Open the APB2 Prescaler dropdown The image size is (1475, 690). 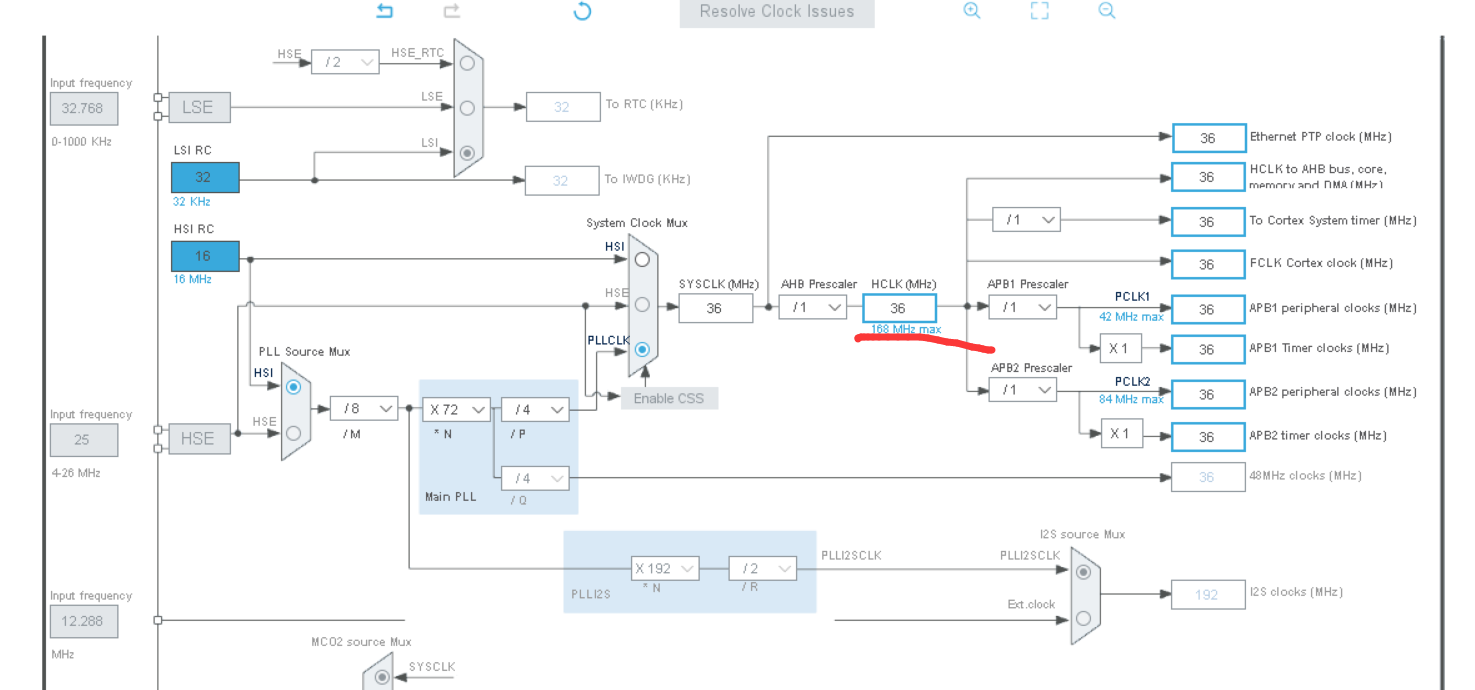tap(1022, 390)
